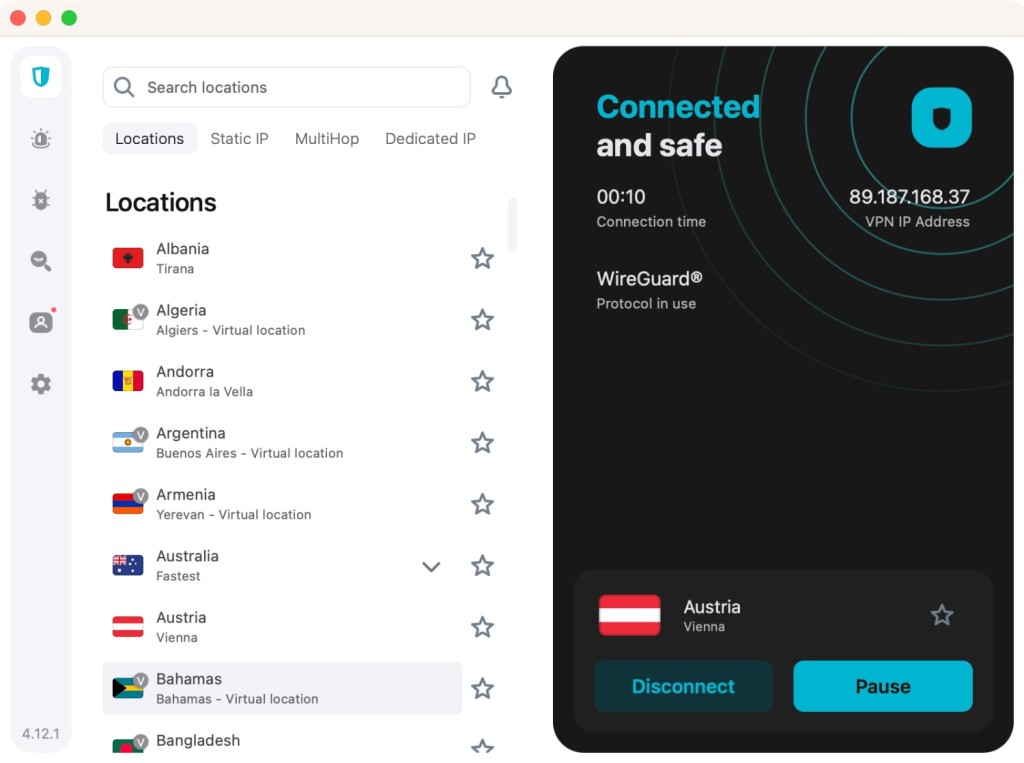Toggle favorite star for Argentina

pyautogui.click(x=482, y=443)
